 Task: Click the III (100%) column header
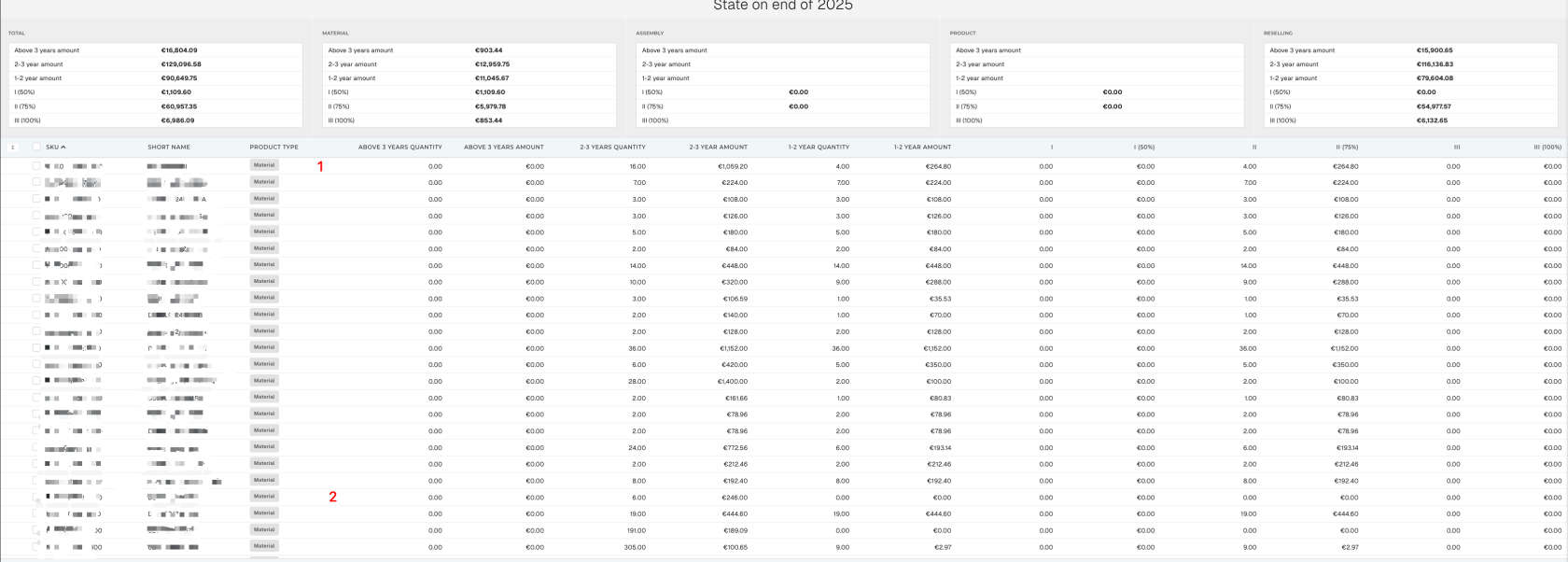1547,147
